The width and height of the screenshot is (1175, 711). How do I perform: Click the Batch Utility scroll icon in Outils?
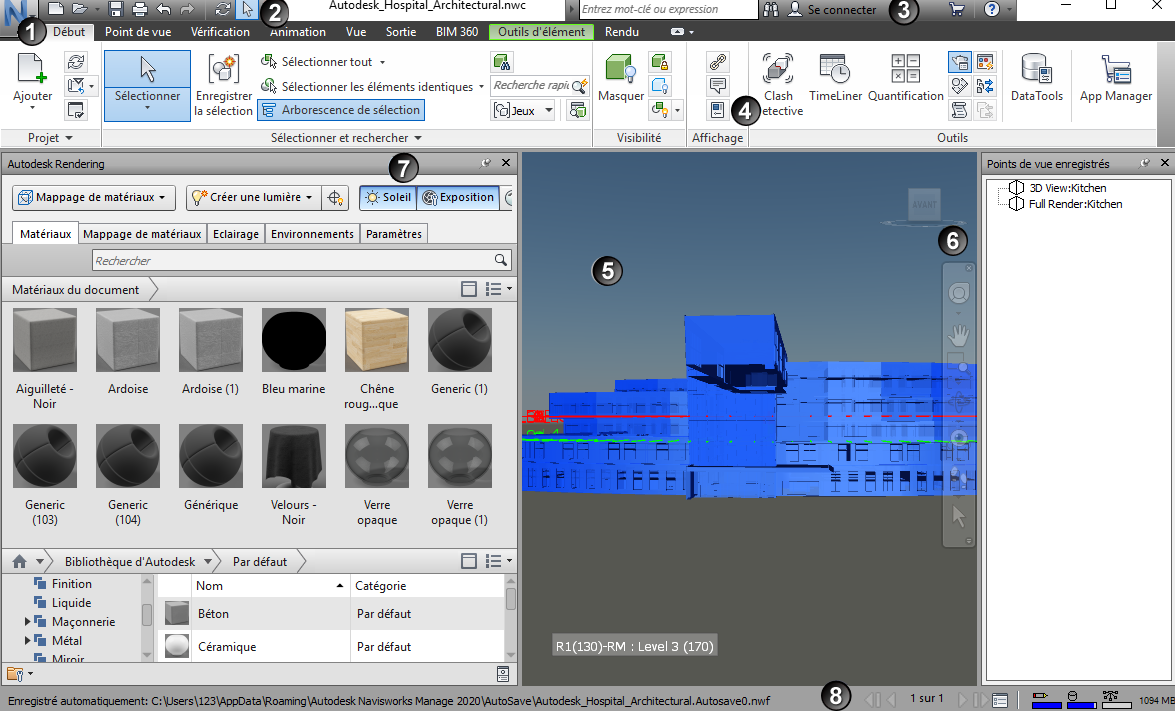tap(959, 110)
